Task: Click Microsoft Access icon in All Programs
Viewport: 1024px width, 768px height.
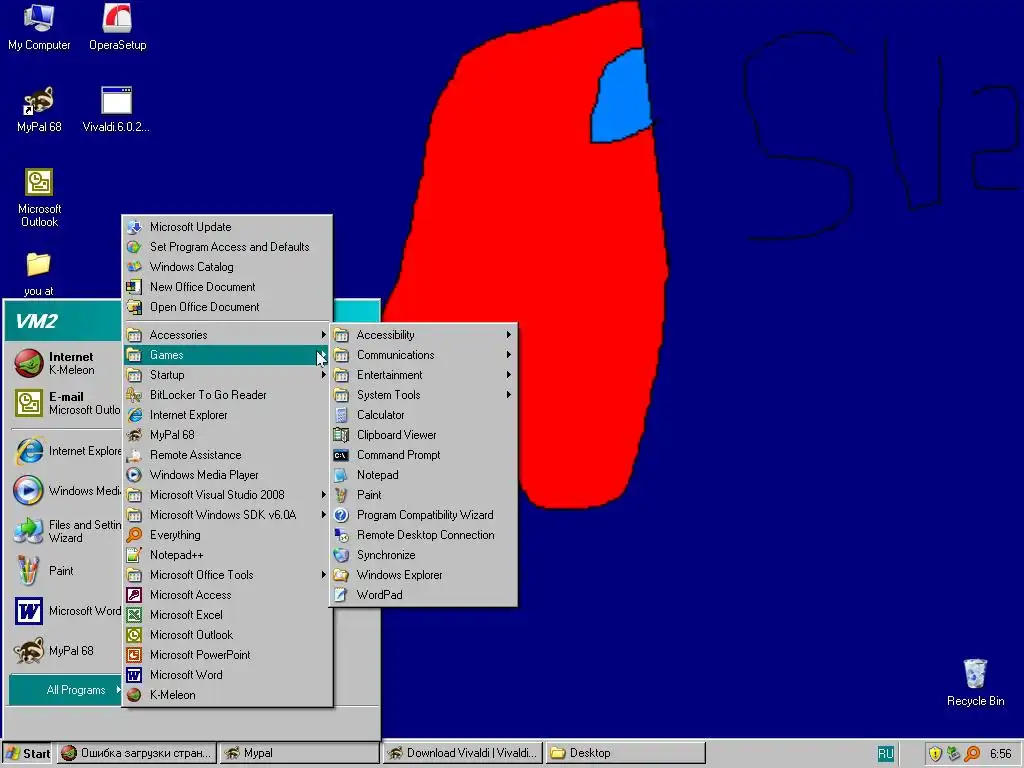Action: click(134, 595)
